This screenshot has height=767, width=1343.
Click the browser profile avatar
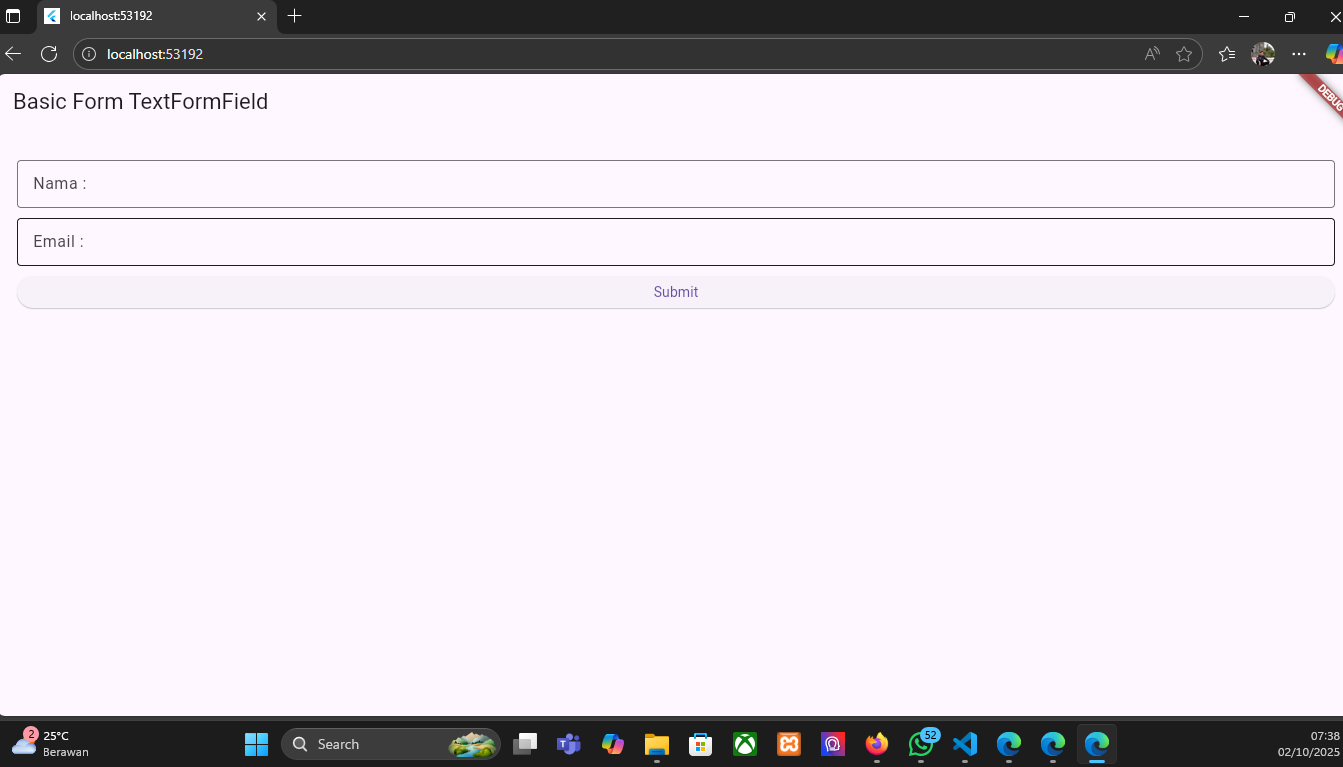pyautogui.click(x=1262, y=54)
